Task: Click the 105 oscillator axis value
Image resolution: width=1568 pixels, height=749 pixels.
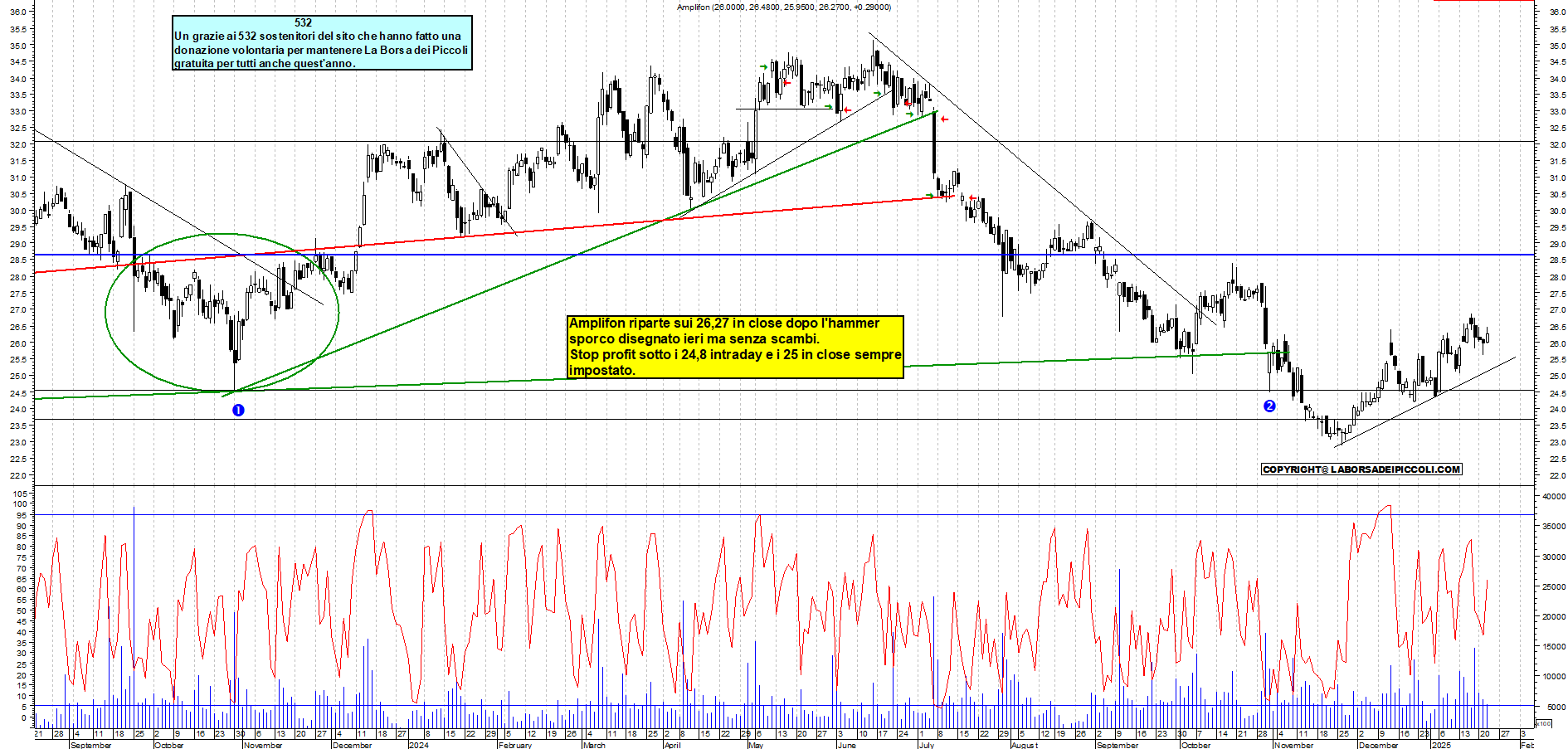Action: (20, 493)
